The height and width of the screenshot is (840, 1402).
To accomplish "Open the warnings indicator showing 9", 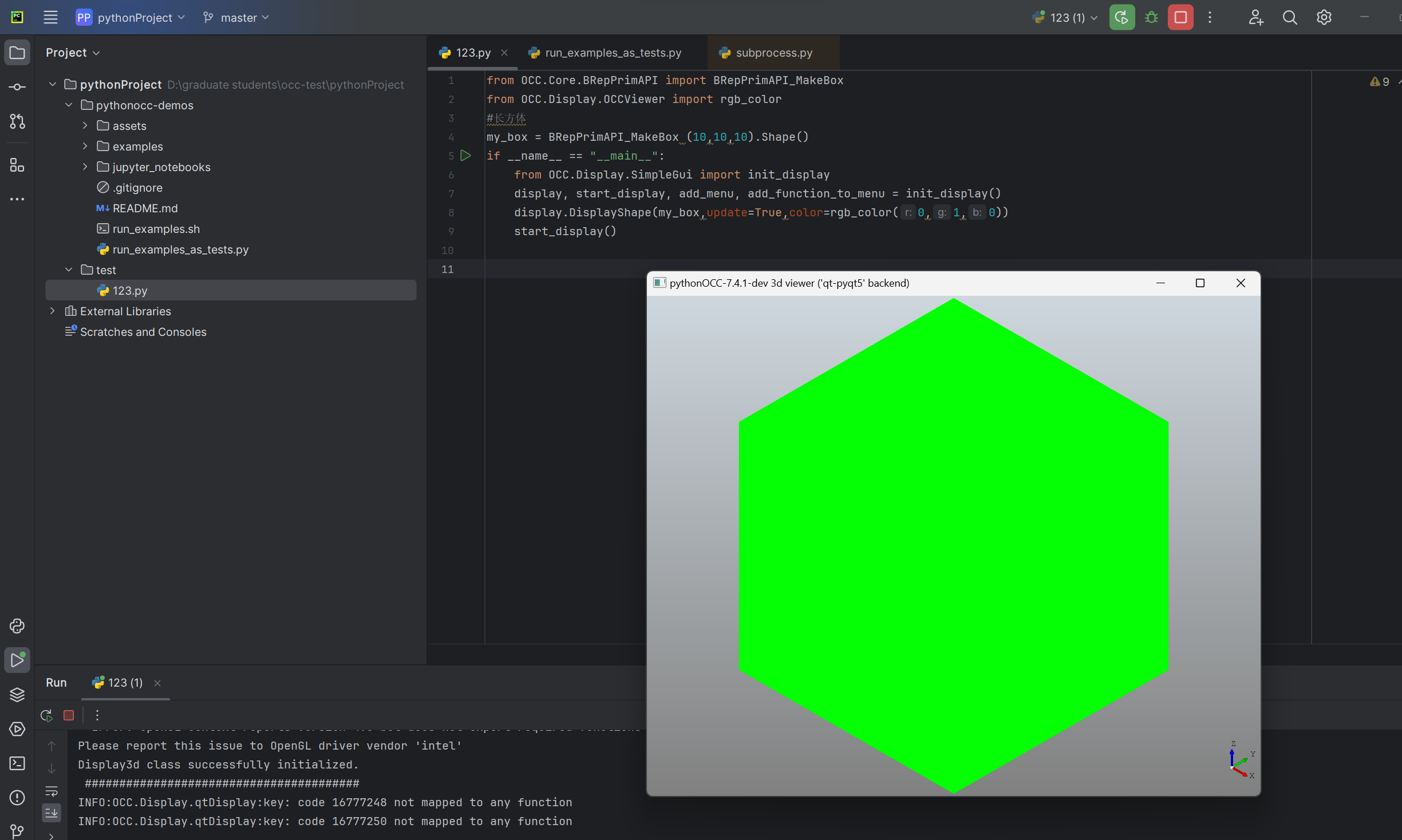I will (1380, 82).
